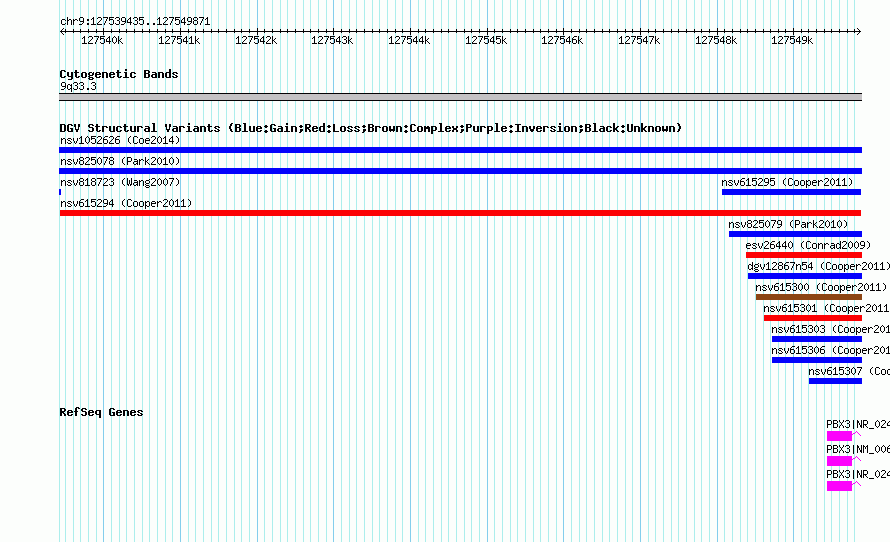Click the nsv615295 blue gain bar
The width and height of the screenshot is (890, 542).
[x=791, y=192]
